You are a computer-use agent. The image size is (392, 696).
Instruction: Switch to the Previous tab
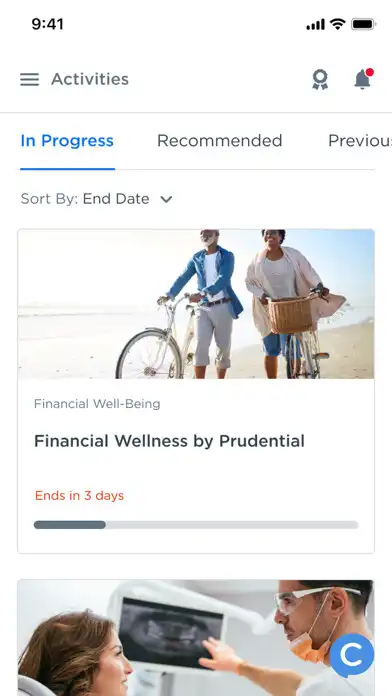[x=360, y=141]
